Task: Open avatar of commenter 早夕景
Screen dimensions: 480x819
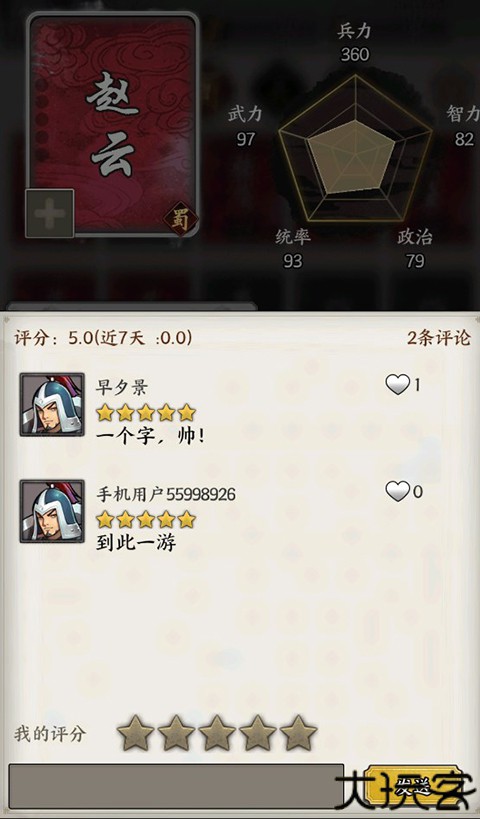Action: click(x=52, y=404)
